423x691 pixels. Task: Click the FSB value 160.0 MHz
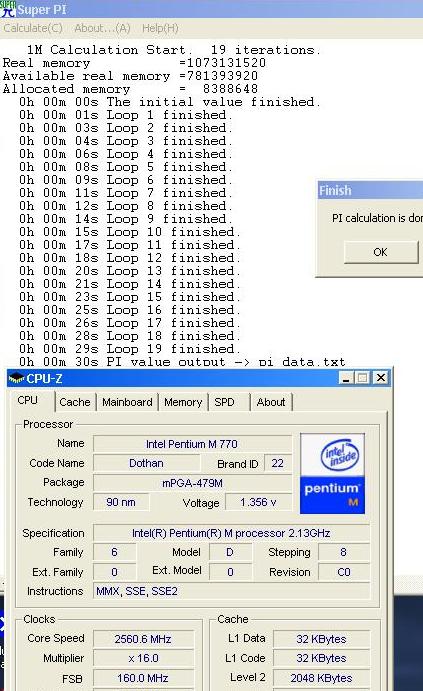tap(143, 678)
